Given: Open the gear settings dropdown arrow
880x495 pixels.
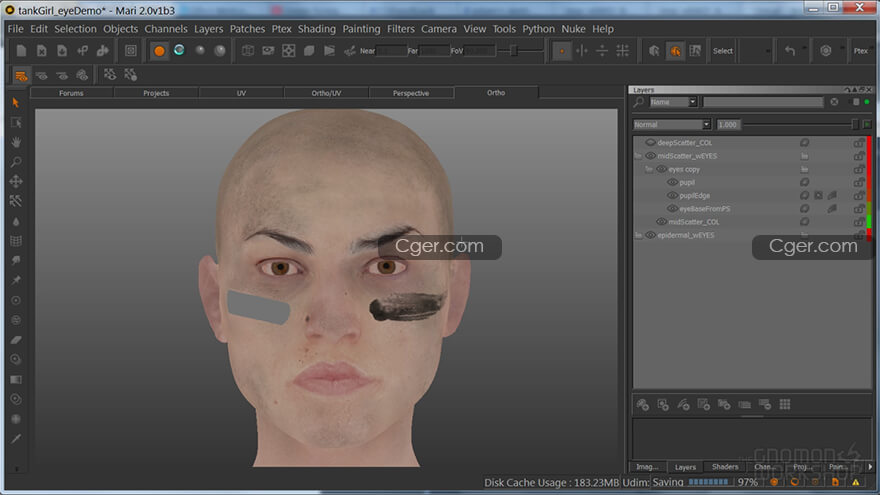Looking at the screenshot, I should (841, 48).
